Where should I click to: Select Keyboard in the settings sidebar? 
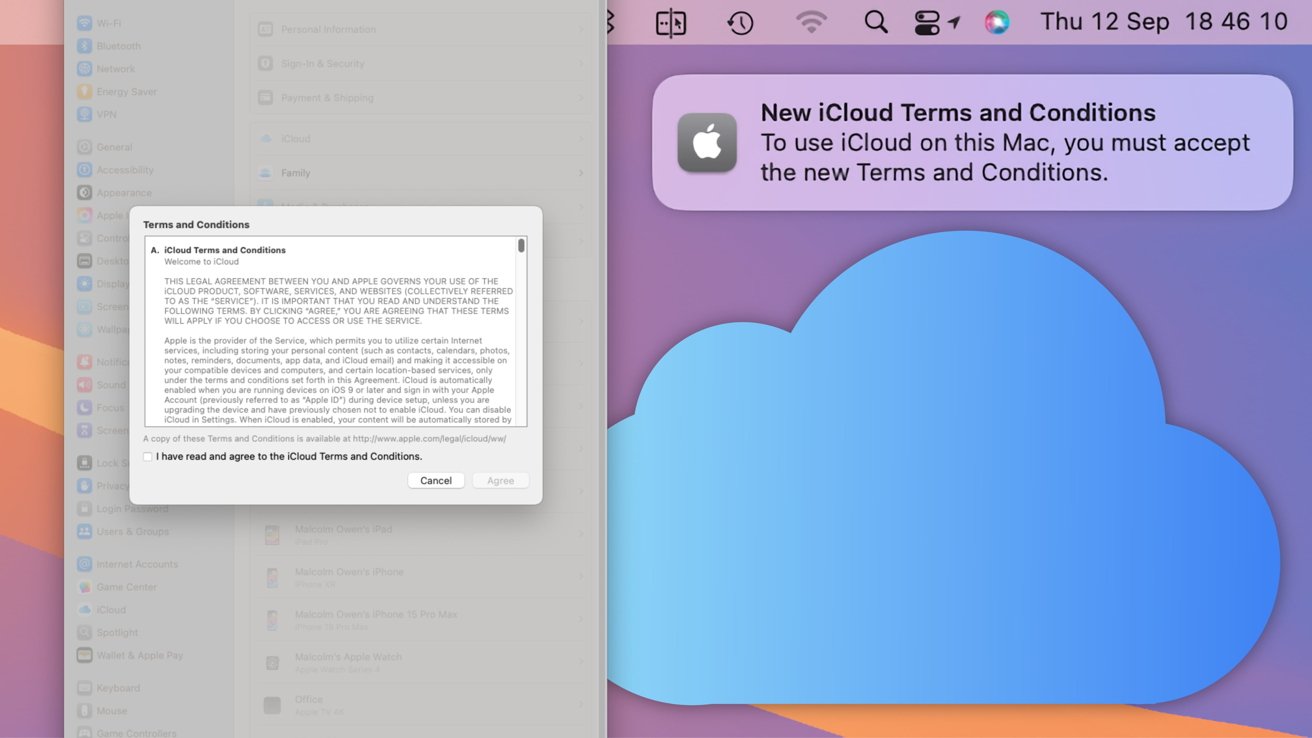[108, 688]
